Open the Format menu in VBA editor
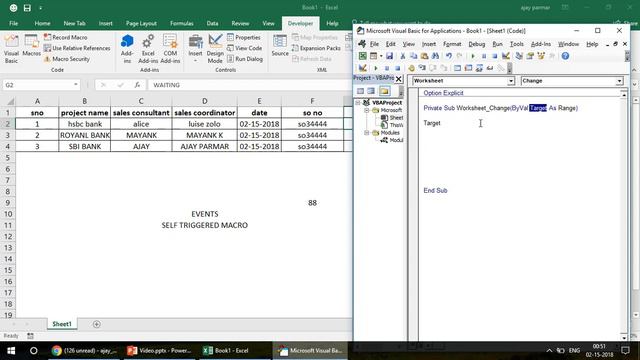Screen dimensions: 640x360 point(452,44)
